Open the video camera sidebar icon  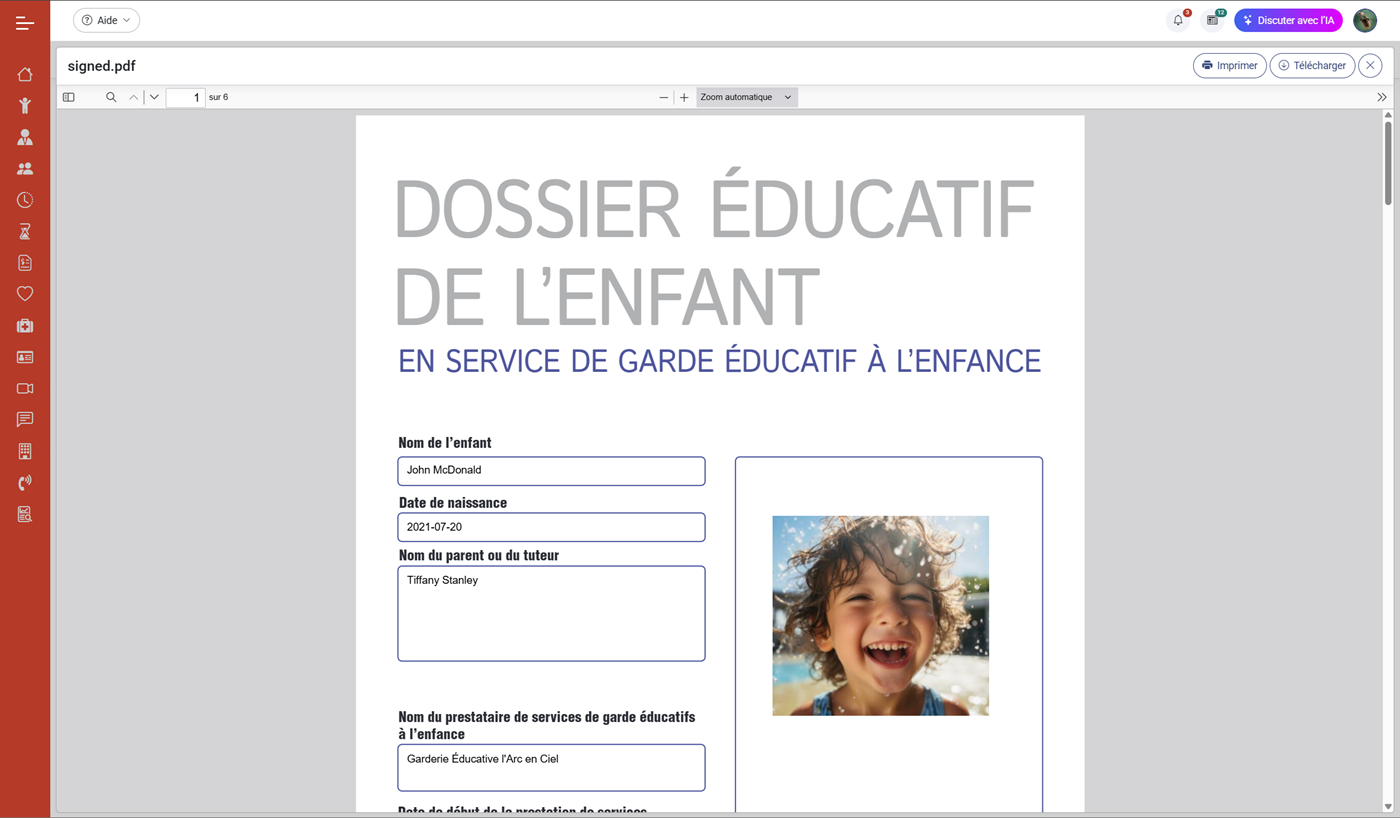click(24, 388)
